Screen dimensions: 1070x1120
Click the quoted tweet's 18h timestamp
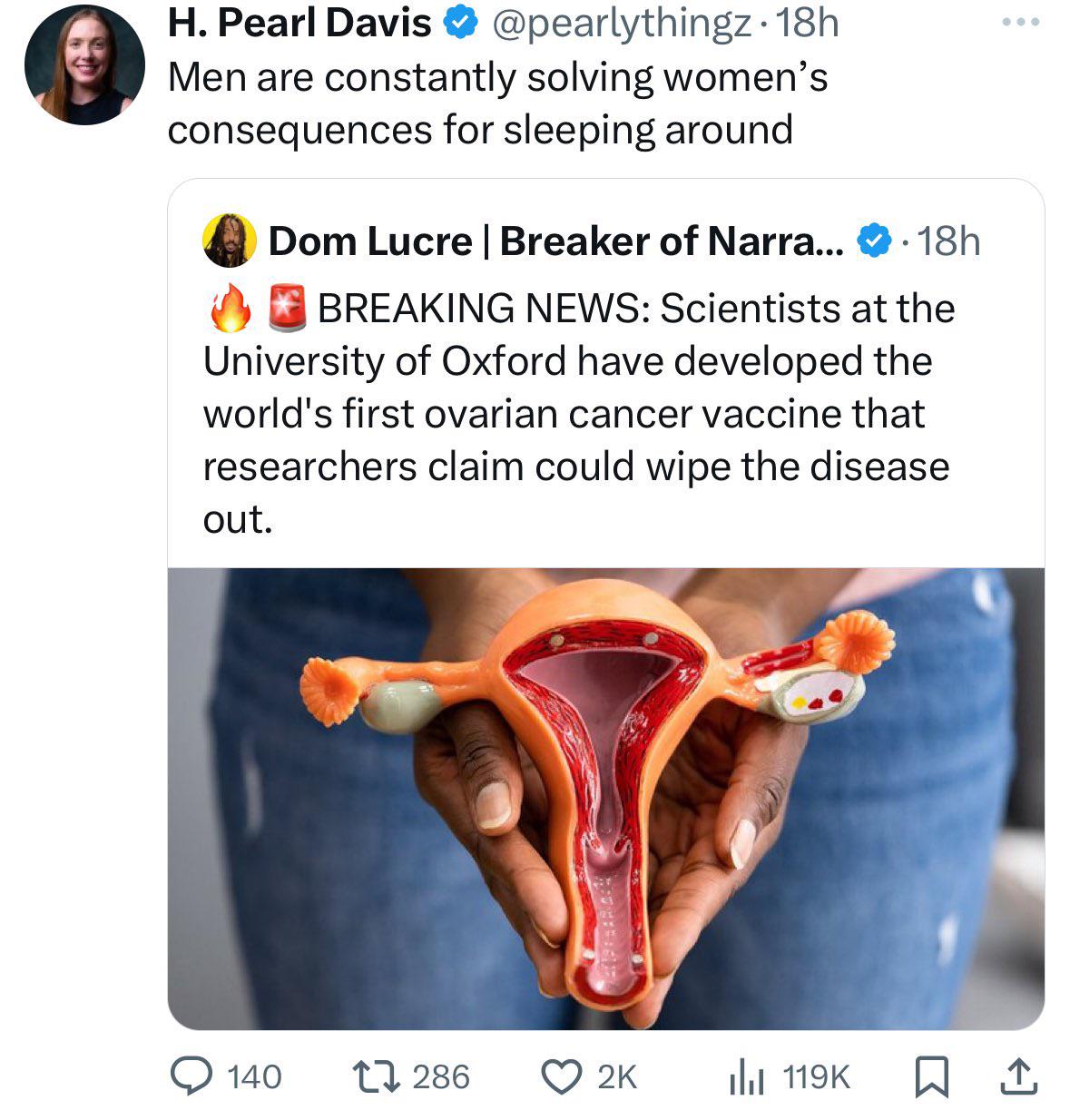click(x=949, y=241)
